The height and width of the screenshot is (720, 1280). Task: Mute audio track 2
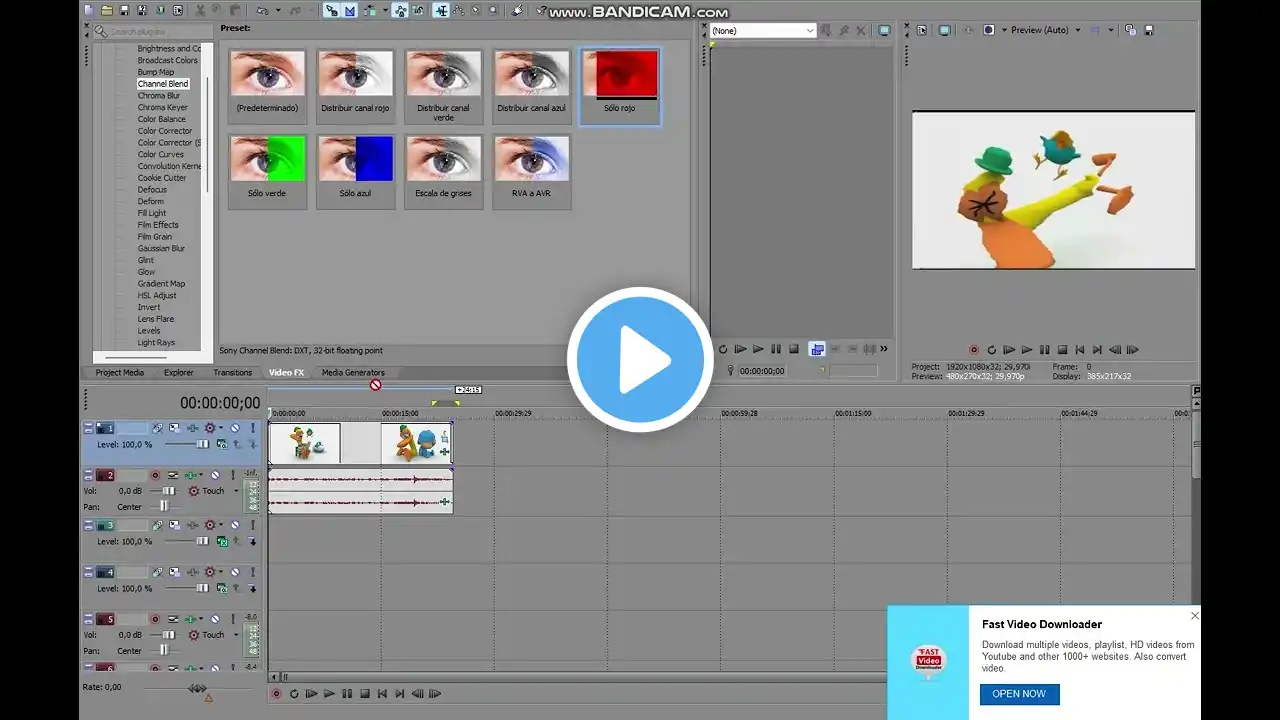pos(215,475)
